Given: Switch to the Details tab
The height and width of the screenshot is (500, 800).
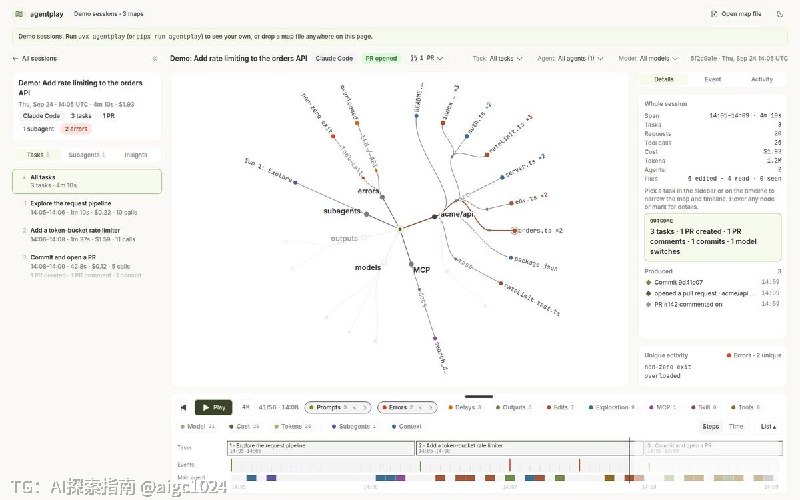Looking at the screenshot, I should [664, 80].
